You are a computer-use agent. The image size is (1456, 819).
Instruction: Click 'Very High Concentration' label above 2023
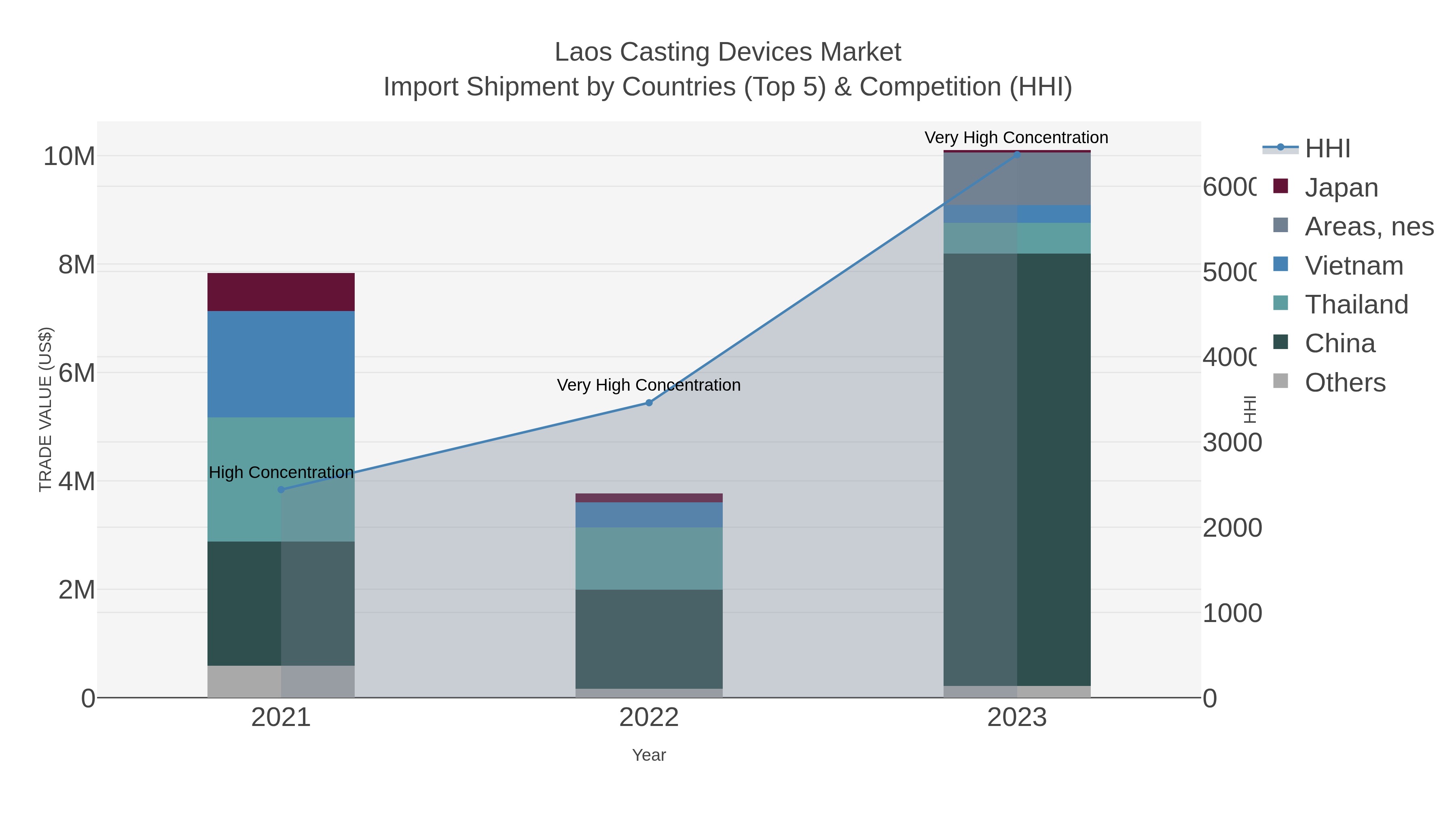(x=1016, y=138)
